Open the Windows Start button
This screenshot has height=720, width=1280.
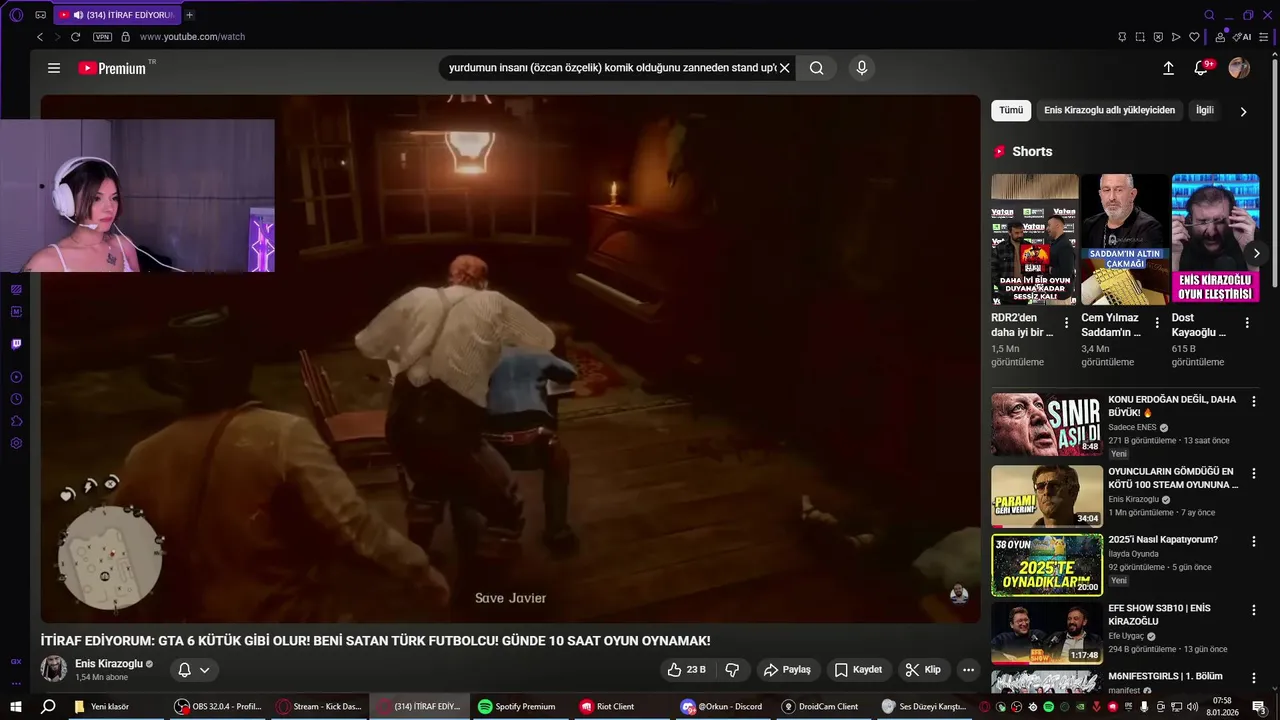[x=18, y=706]
